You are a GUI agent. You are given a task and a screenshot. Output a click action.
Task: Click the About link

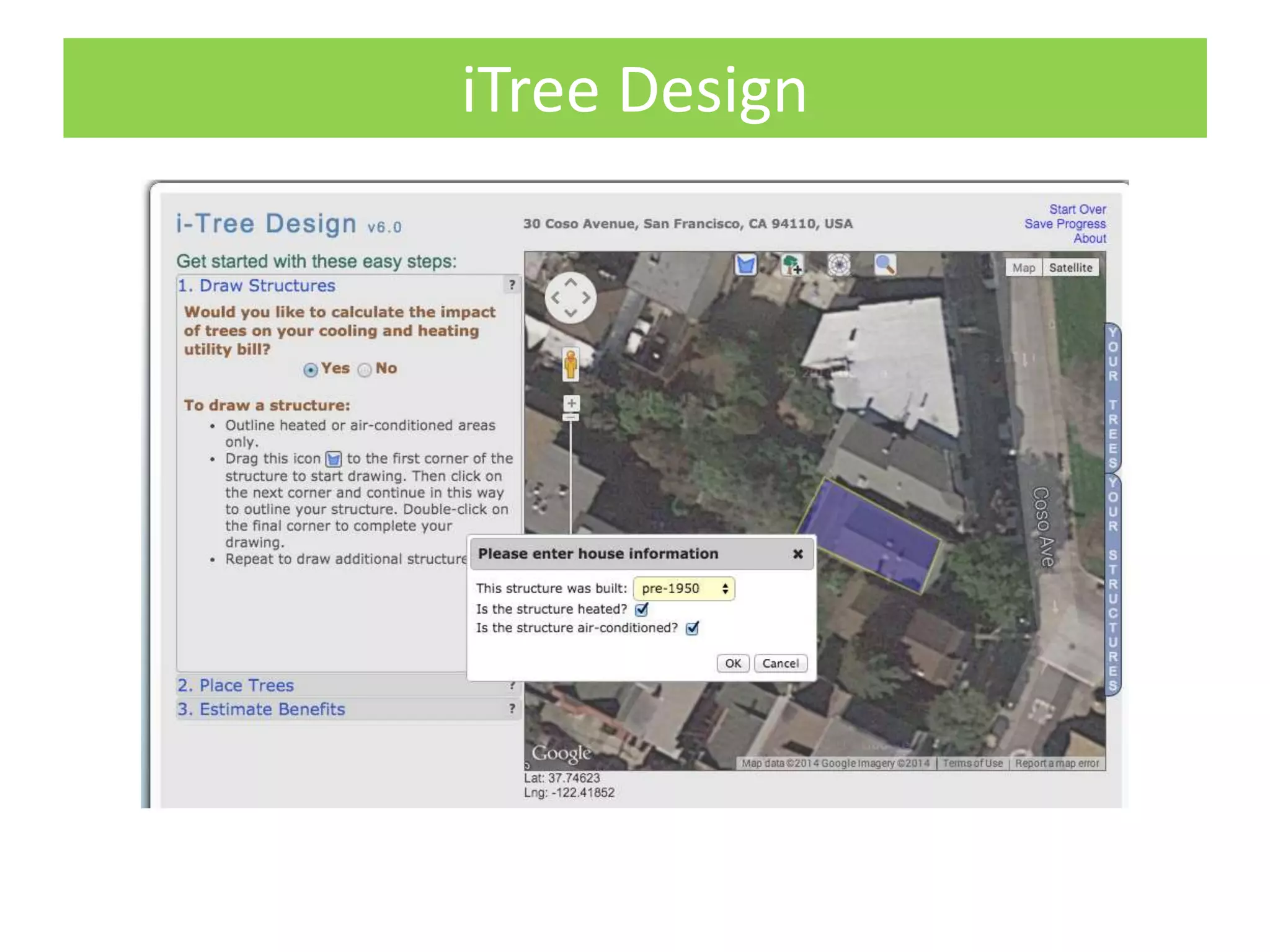tap(1090, 239)
